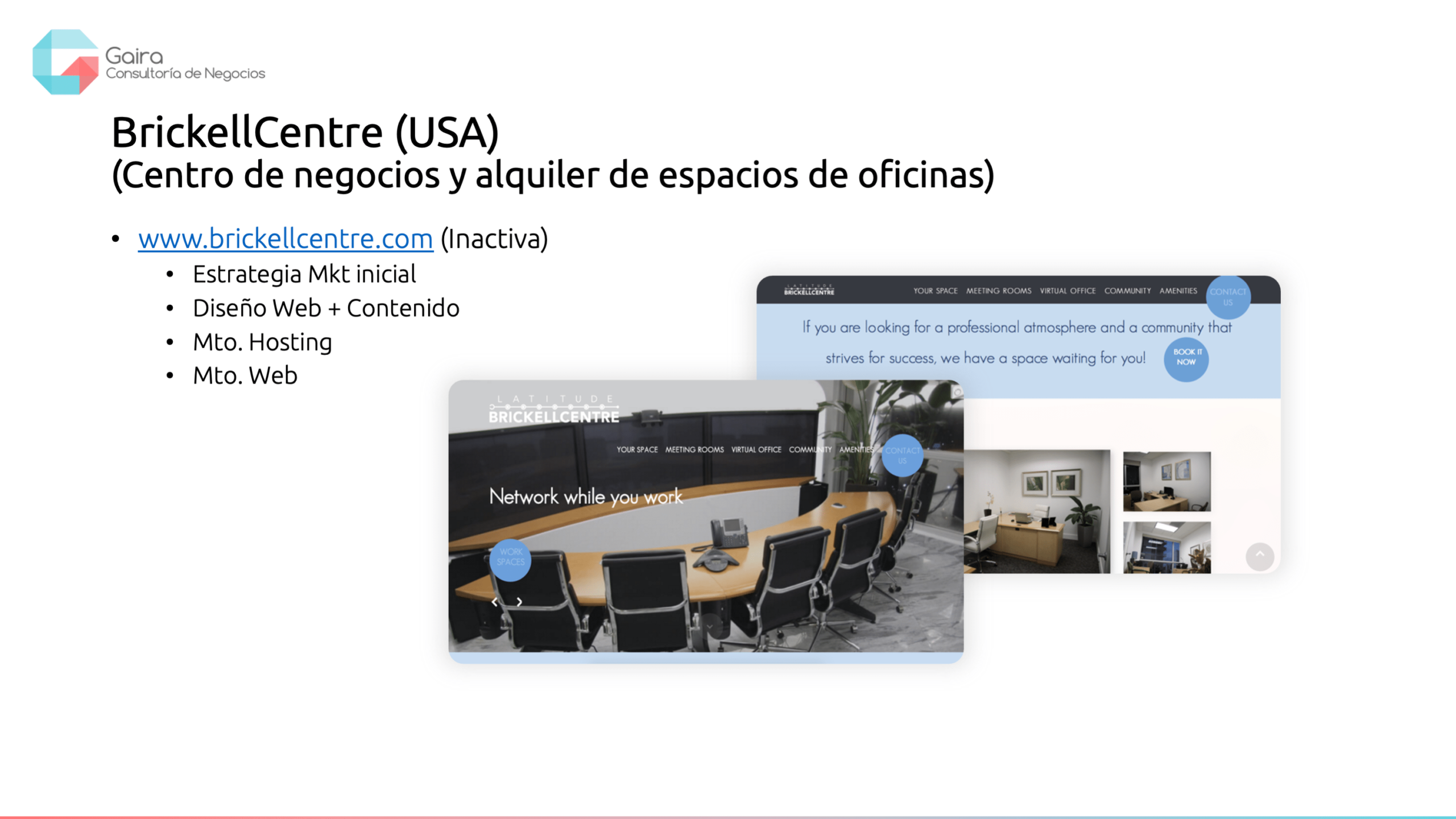Click the BOOK IT NOW circular button
The image size is (1456, 819).
coord(1186,359)
